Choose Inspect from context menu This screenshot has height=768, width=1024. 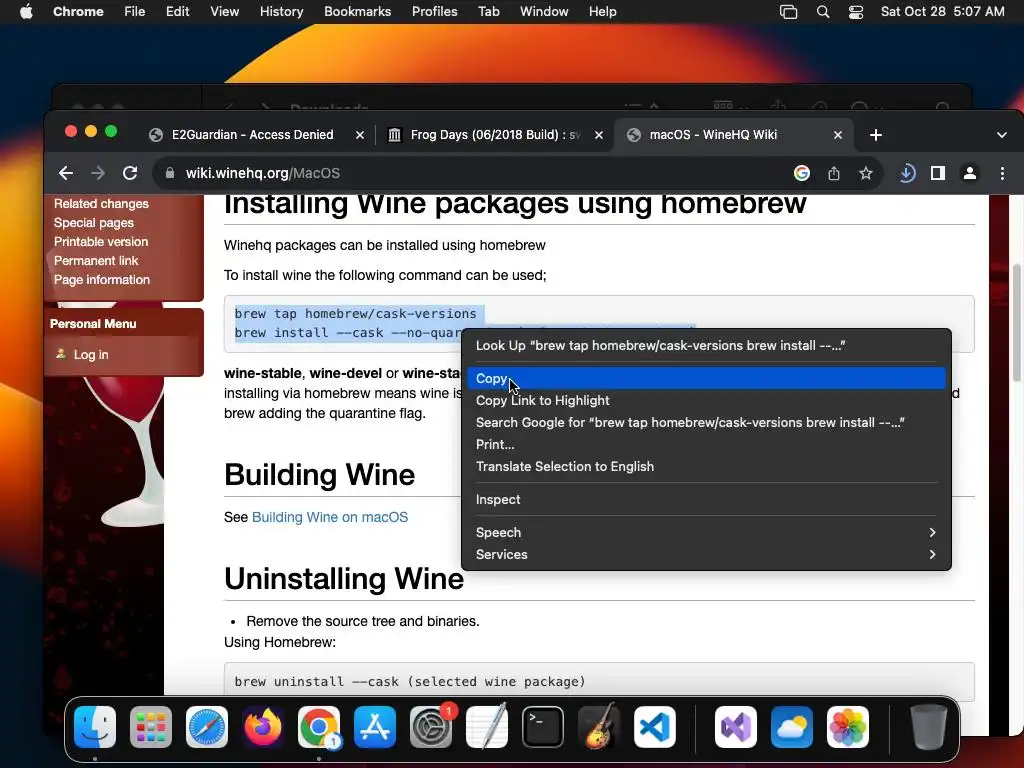(x=707, y=500)
